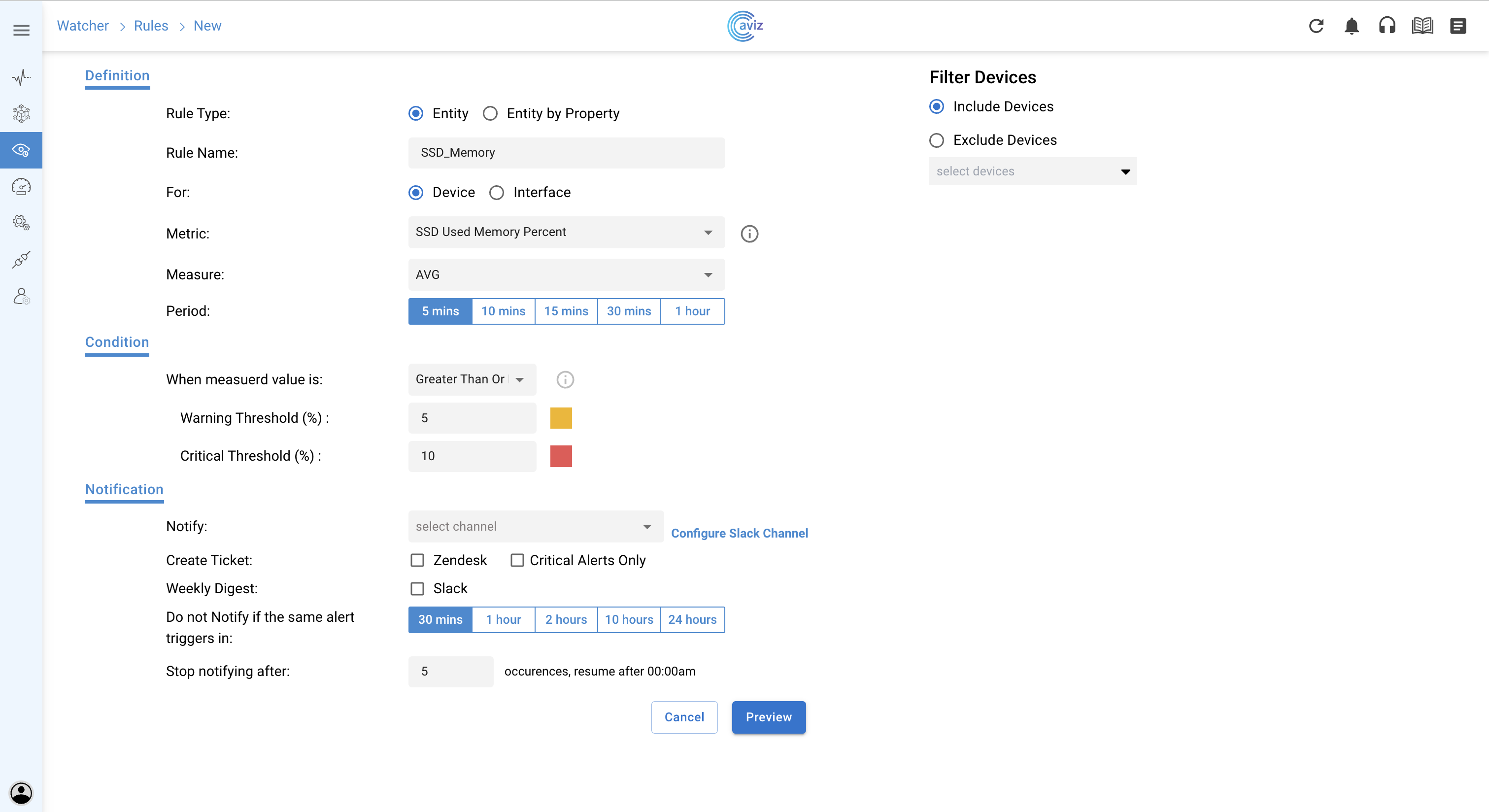Open the user profile avatar icon
Image resolution: width=1489 pixels, height=812 pixels.
pos(21,792)
